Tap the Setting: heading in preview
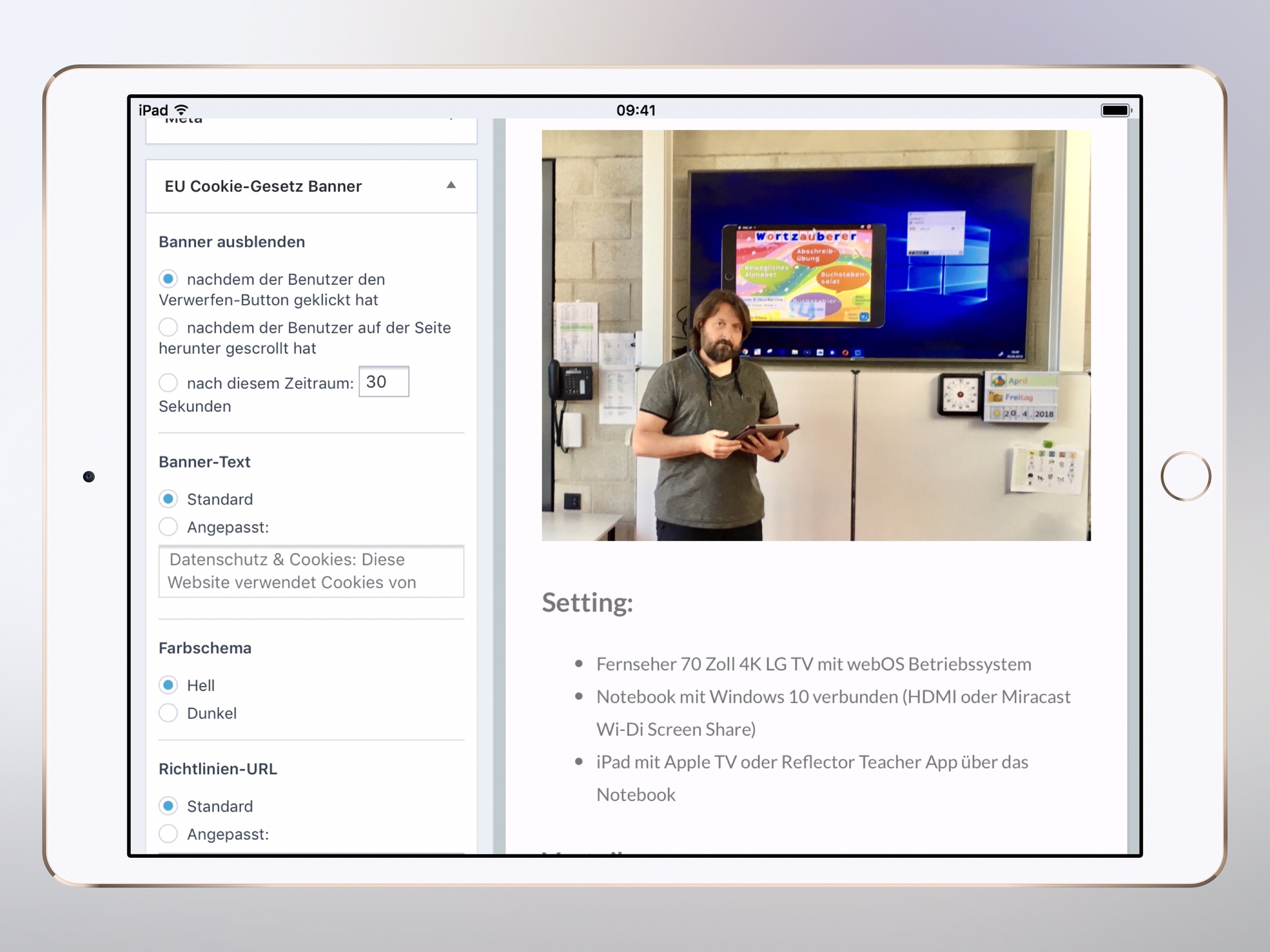 pos(587,603)
